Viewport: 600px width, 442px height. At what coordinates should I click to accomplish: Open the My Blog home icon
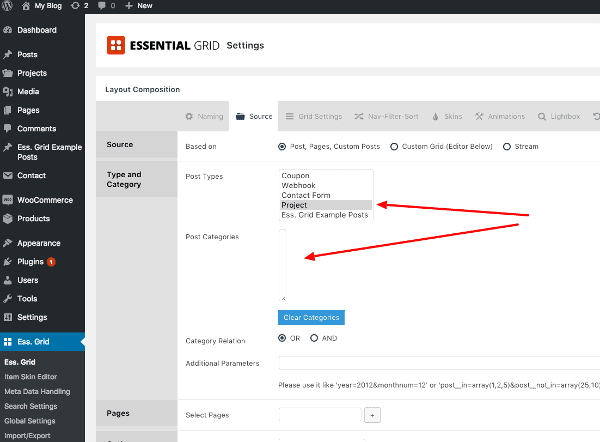point(26,6)
